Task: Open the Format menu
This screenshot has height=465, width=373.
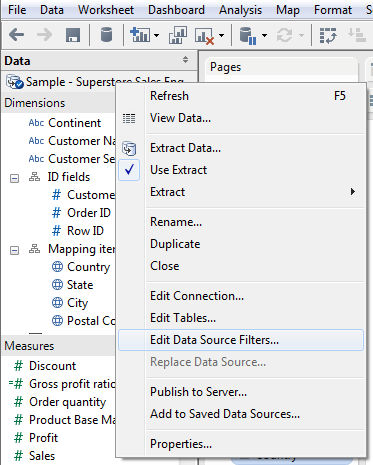Action: [x=333, y=10]
